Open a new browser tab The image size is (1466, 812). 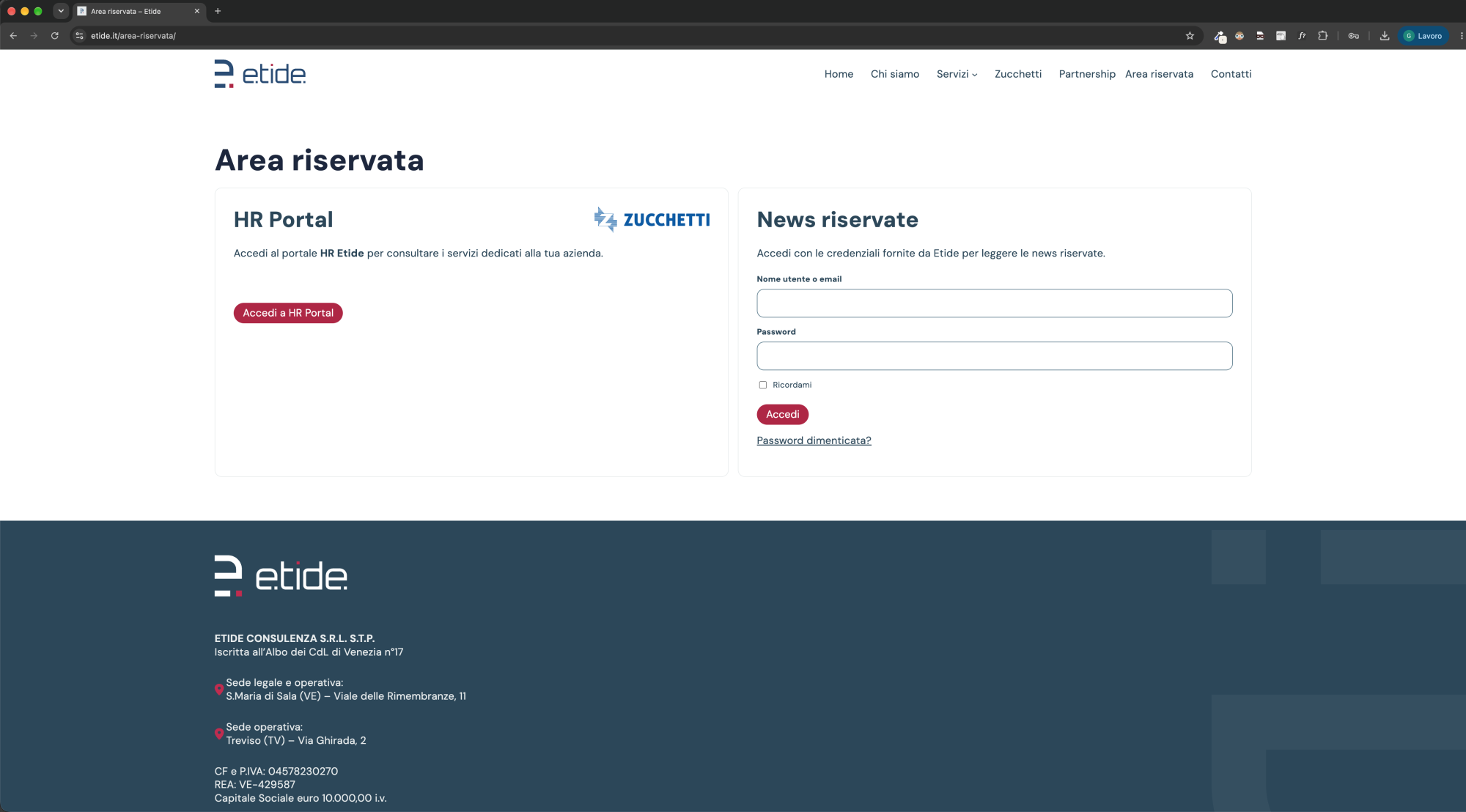click(x=218, y=11)
